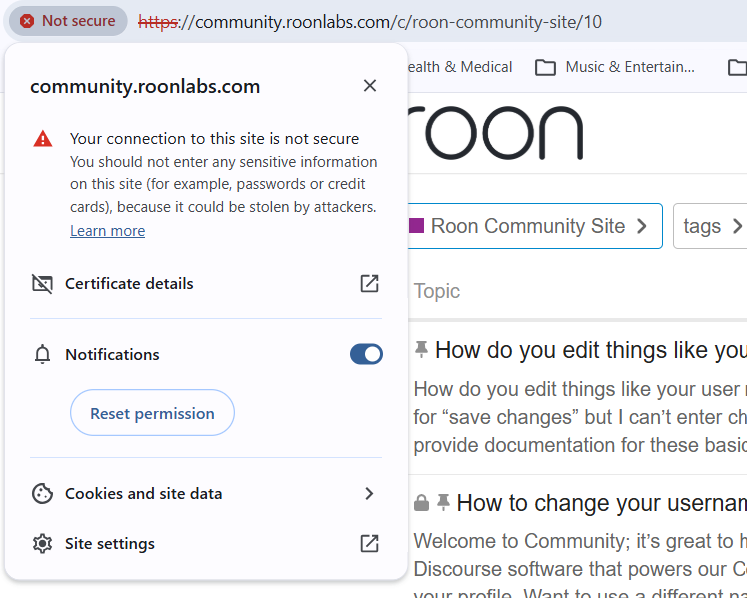Image resolution: width=747 pixels, height=598 pixels.
Task: Click the Not secure badge in address bar
Action: [x=68, y=21]
